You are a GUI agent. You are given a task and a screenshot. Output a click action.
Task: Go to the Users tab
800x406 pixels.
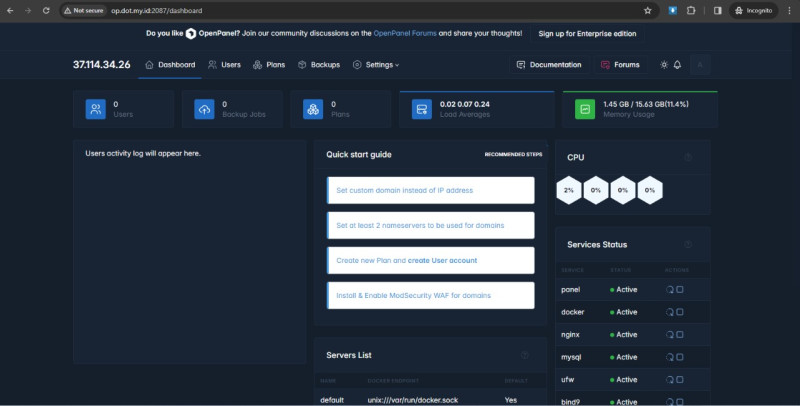(224, 65)
